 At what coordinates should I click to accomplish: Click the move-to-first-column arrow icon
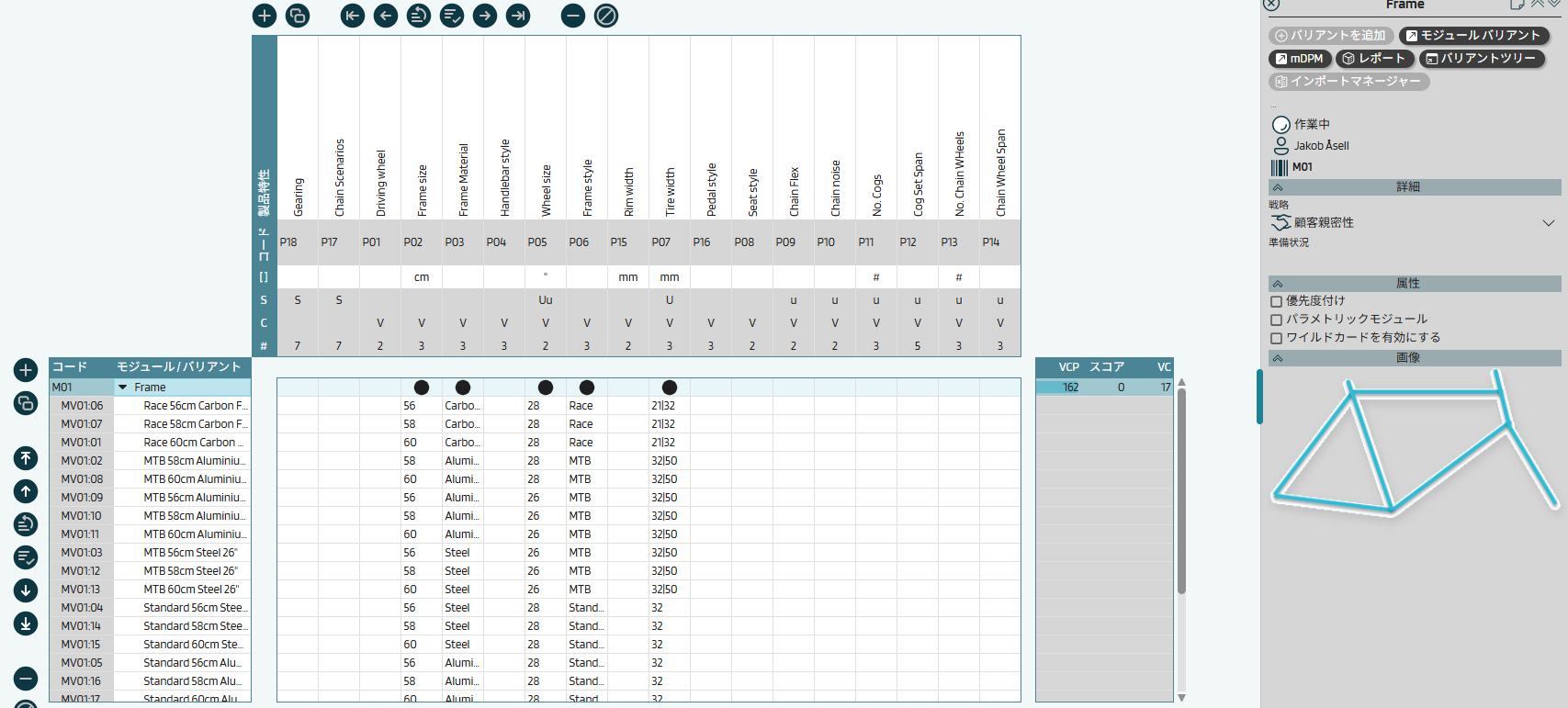click(353, 16)
